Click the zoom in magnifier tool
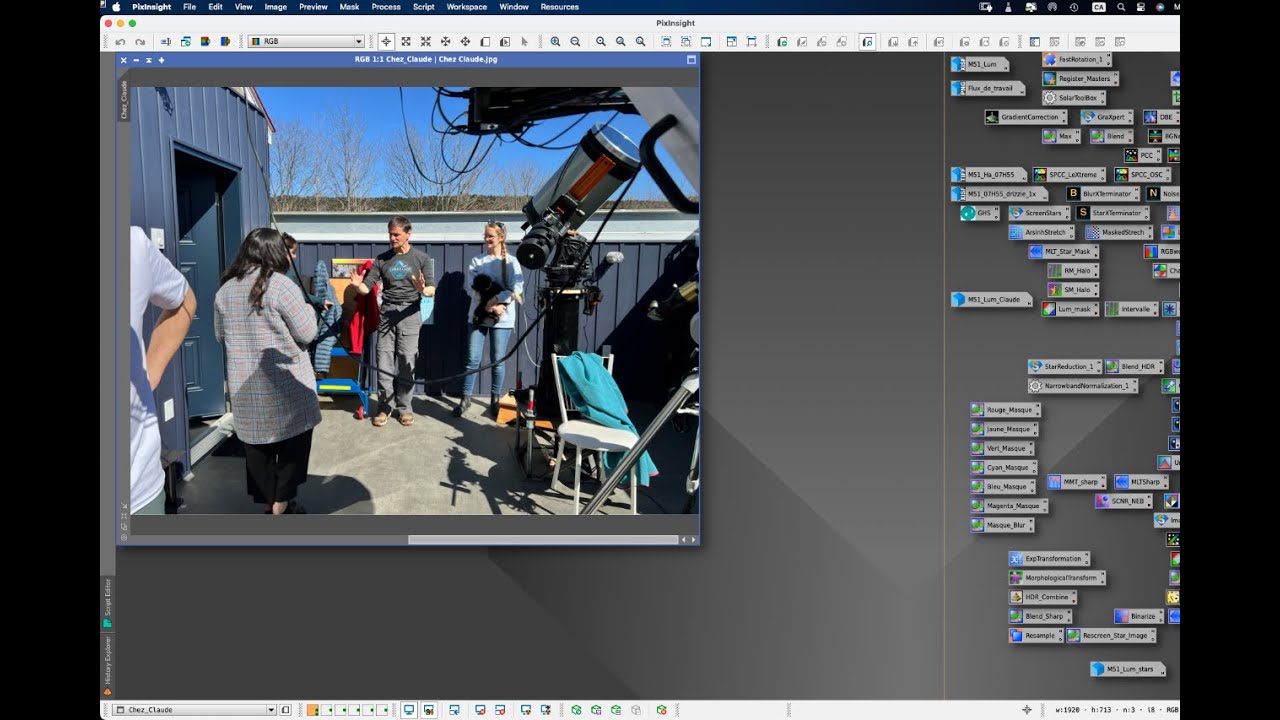This screenshot has height=720, width=1280. 555,42
